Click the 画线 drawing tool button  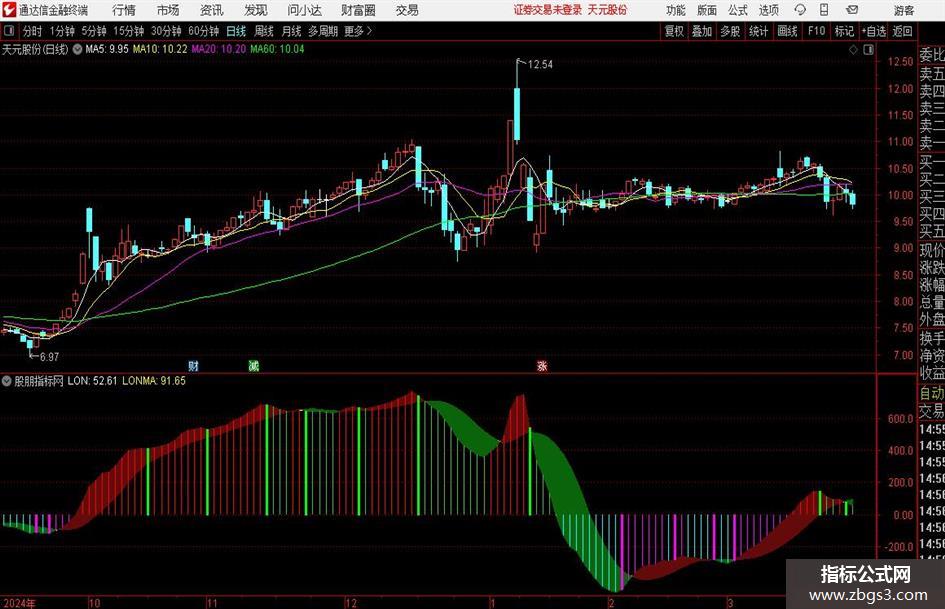pos(787,31)
